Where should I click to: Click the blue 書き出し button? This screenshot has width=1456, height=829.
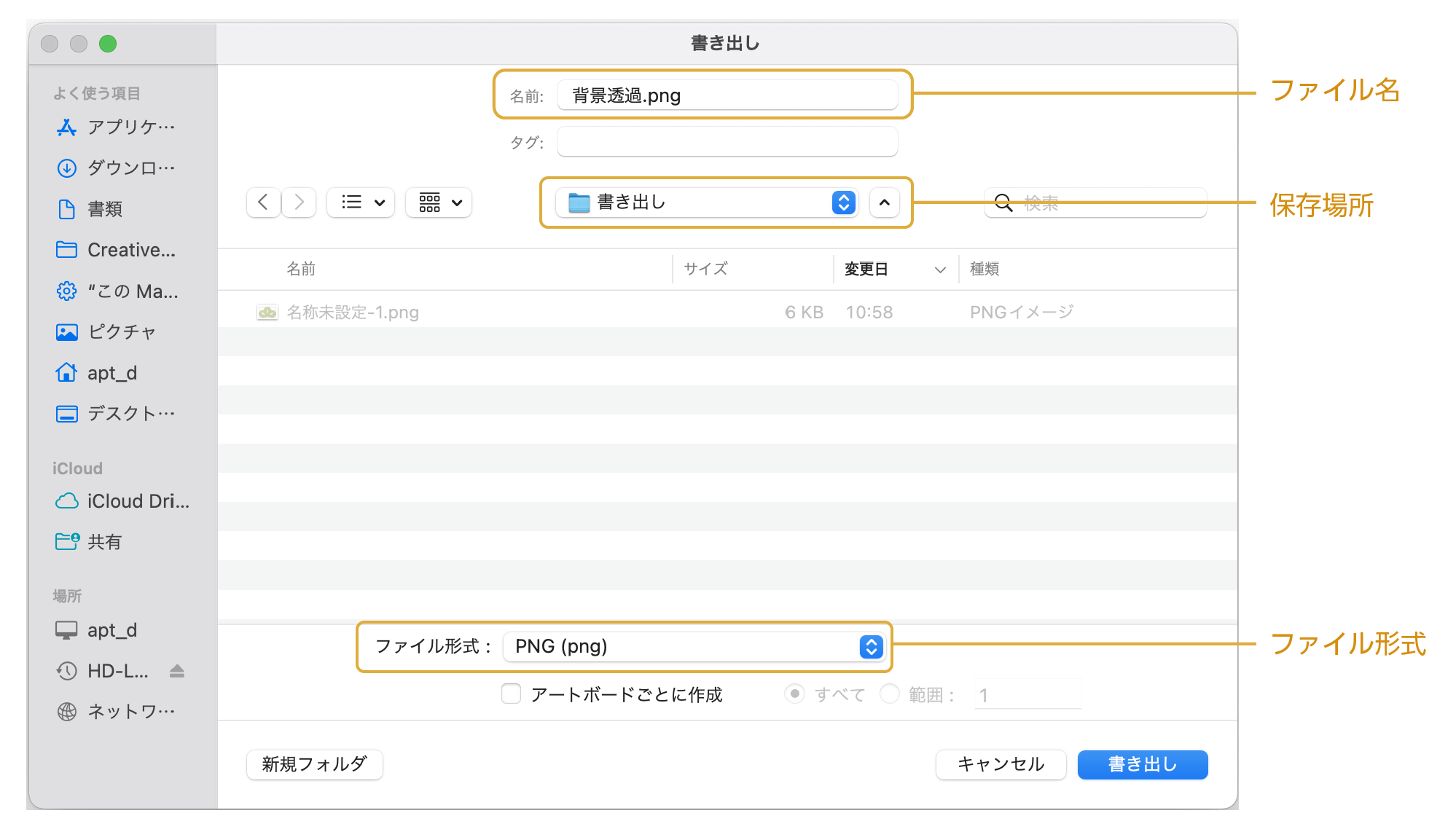click(x=1143, y=765)
